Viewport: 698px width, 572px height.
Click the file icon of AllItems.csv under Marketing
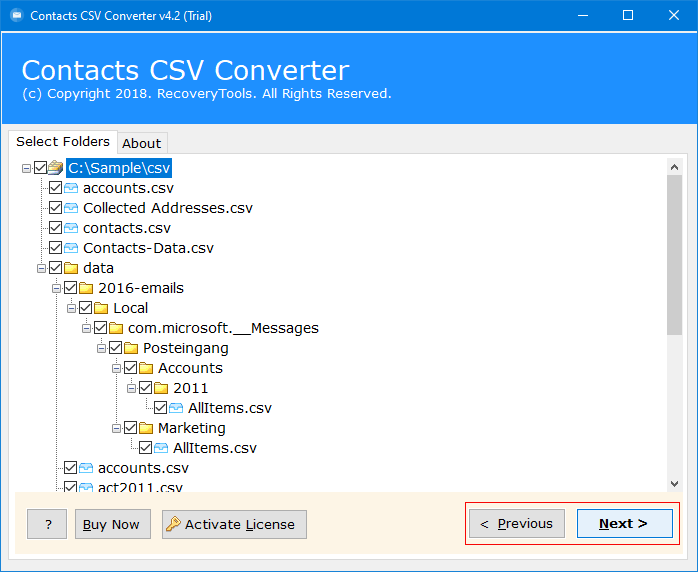click(161, 448)
